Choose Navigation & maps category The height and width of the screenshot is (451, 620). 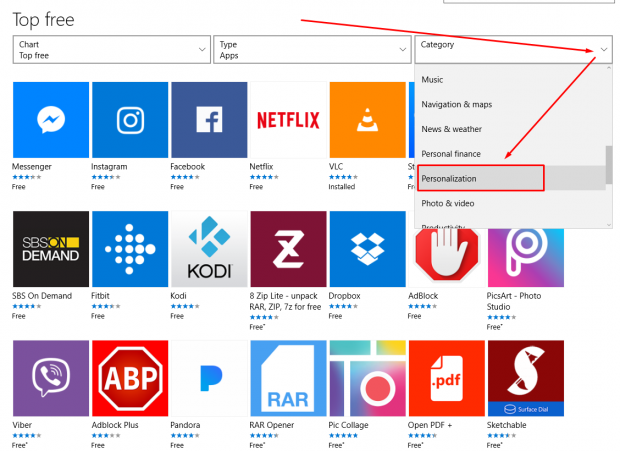click(x=458, y=104)
